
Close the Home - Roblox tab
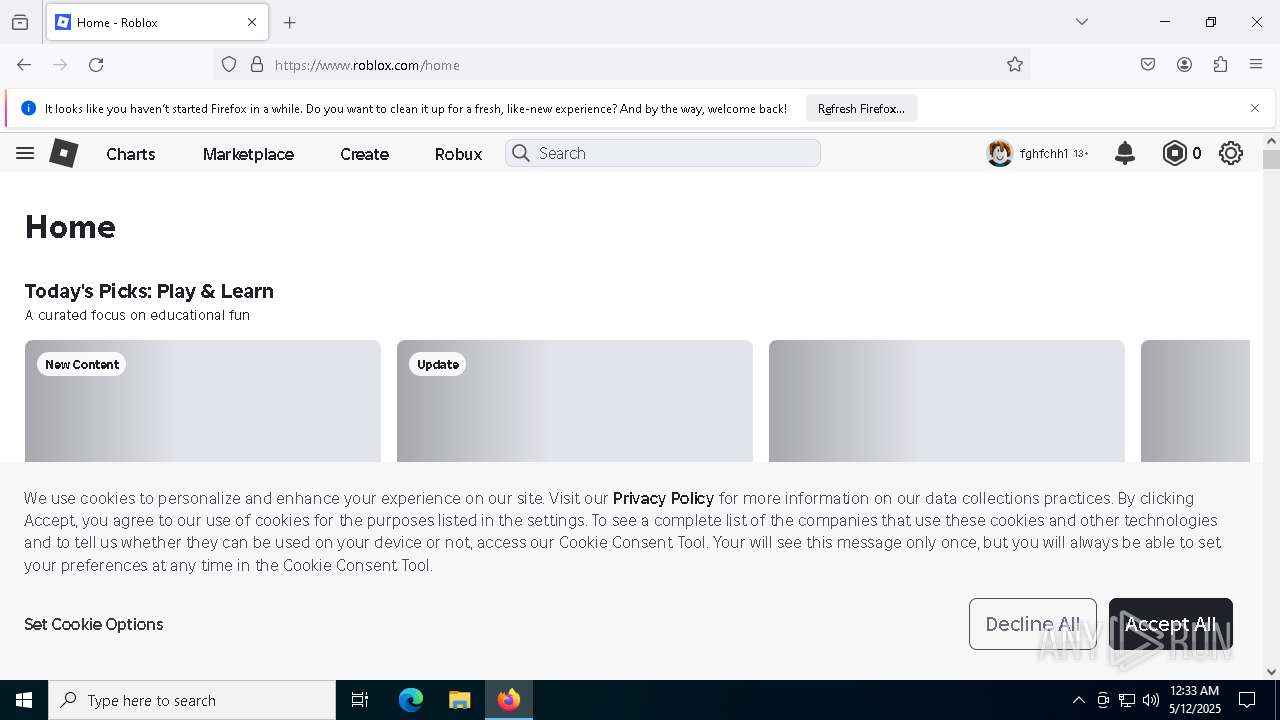[252, 22]
